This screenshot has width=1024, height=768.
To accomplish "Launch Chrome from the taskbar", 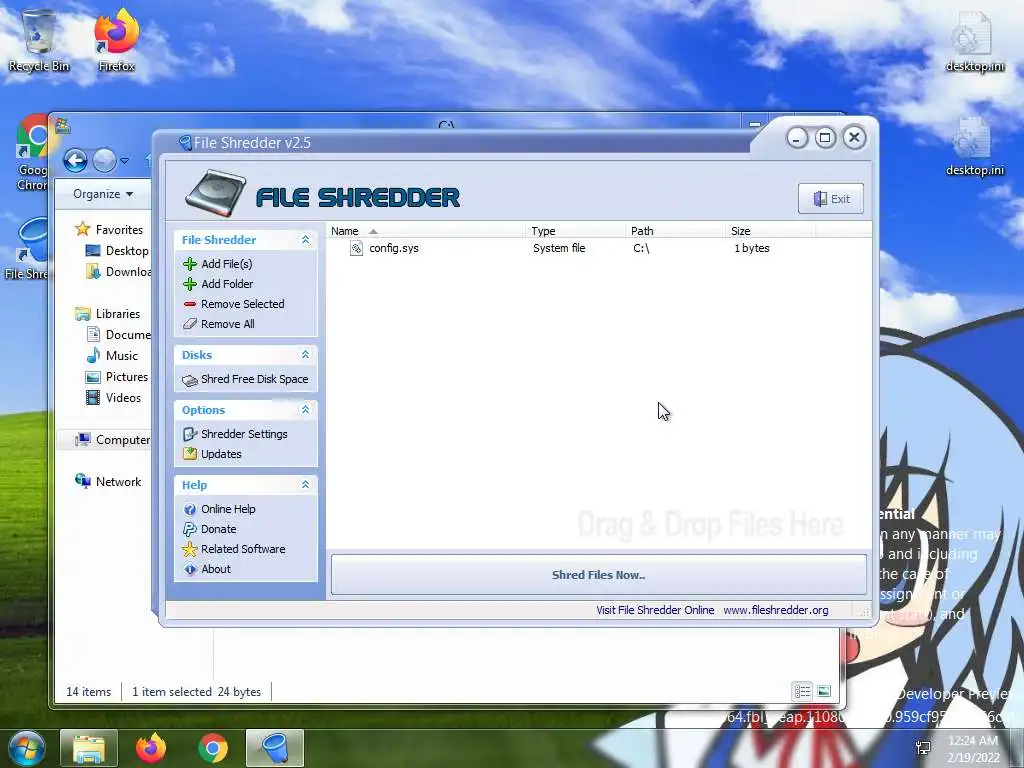I will click(x=213, y=748).
